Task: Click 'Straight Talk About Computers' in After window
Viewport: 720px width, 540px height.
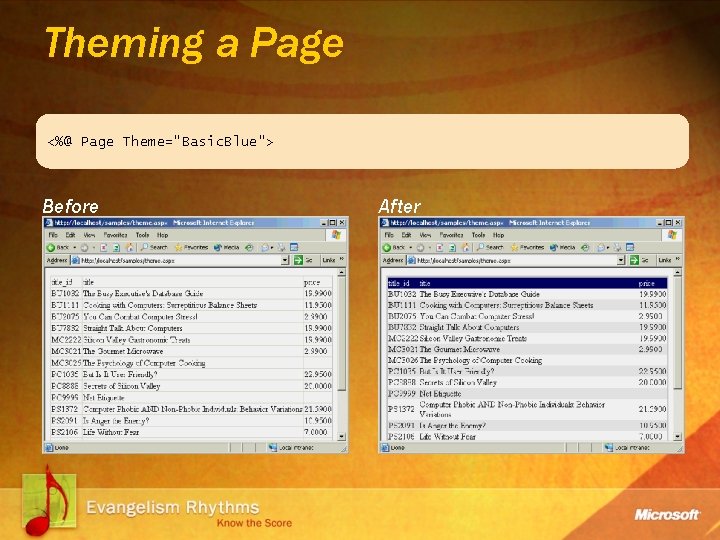Action: pos(469,327)
